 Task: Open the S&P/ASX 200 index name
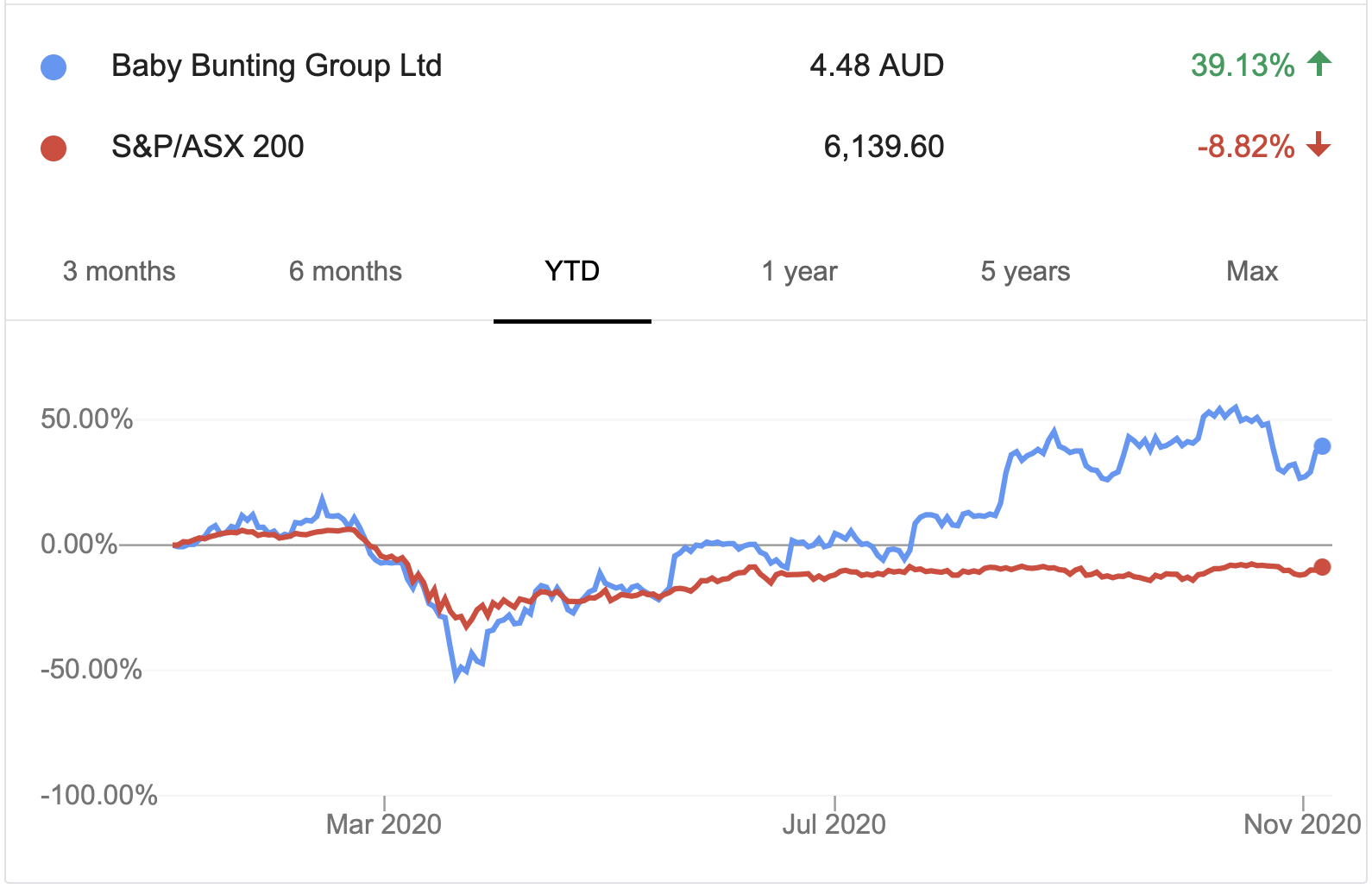click(207, 147)
